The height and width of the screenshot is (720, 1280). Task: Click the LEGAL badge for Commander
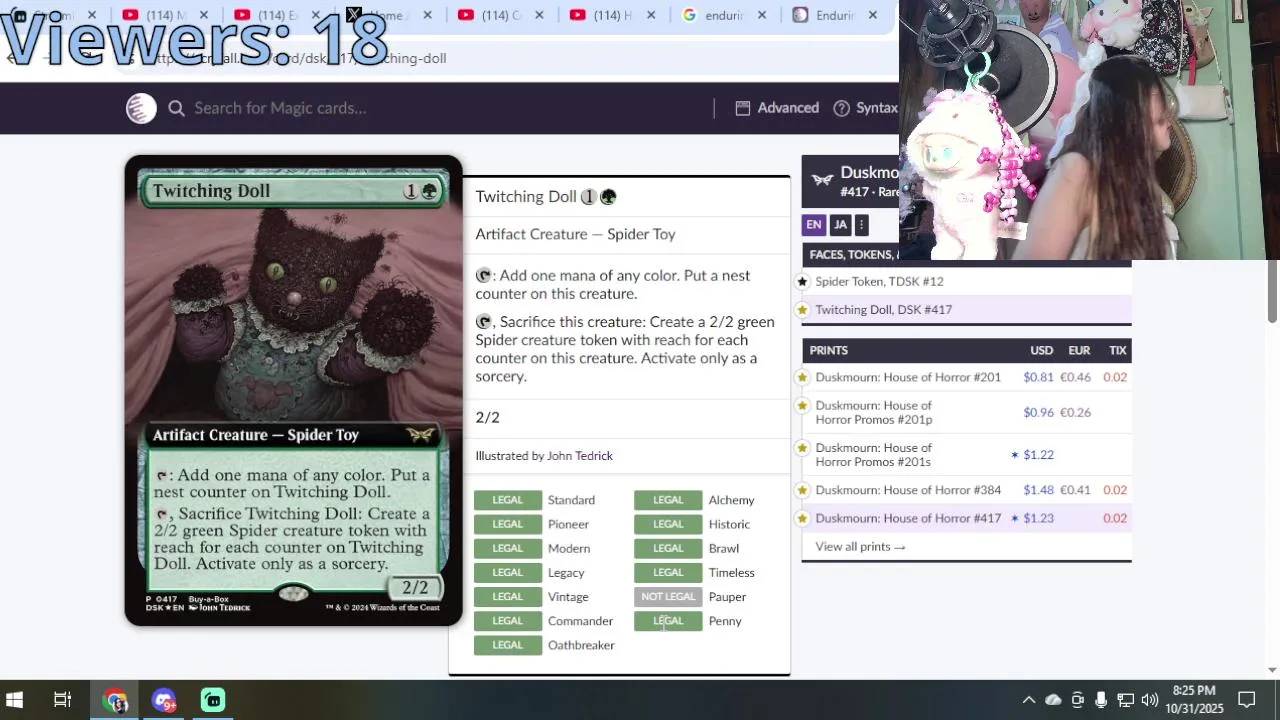click(x=507, y=621)
